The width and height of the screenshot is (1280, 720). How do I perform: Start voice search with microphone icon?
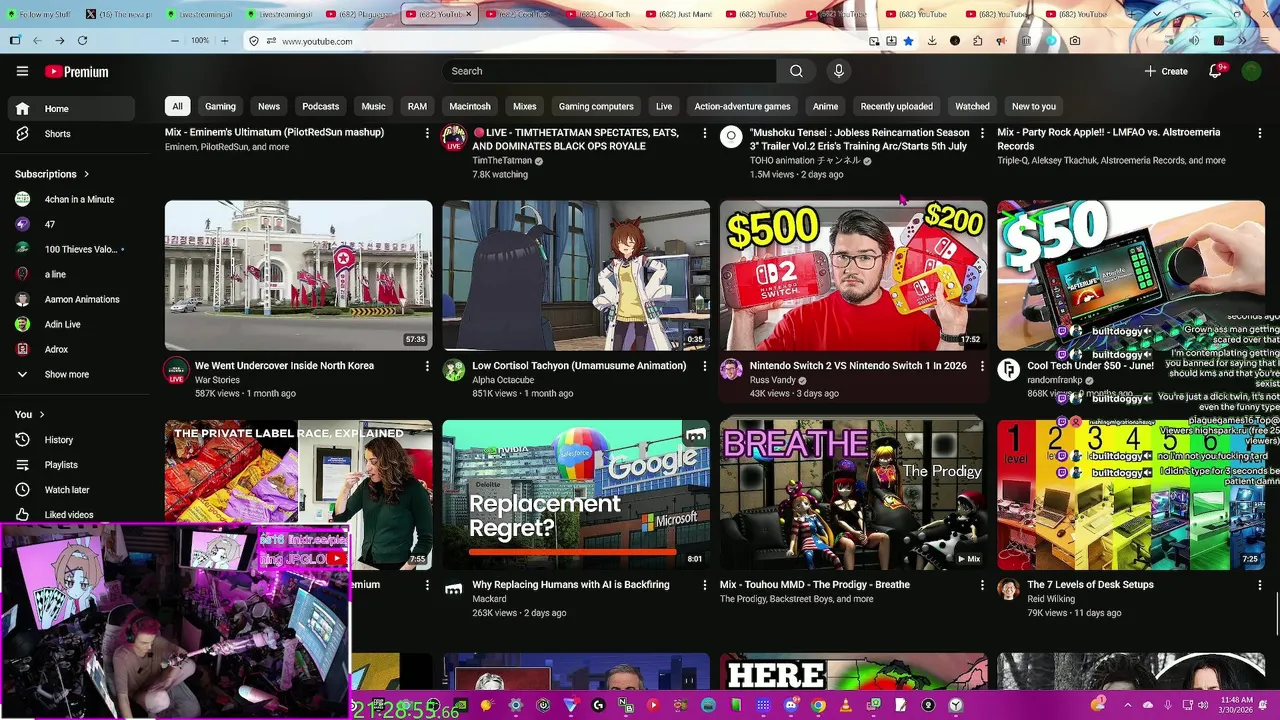click(839, 71)
